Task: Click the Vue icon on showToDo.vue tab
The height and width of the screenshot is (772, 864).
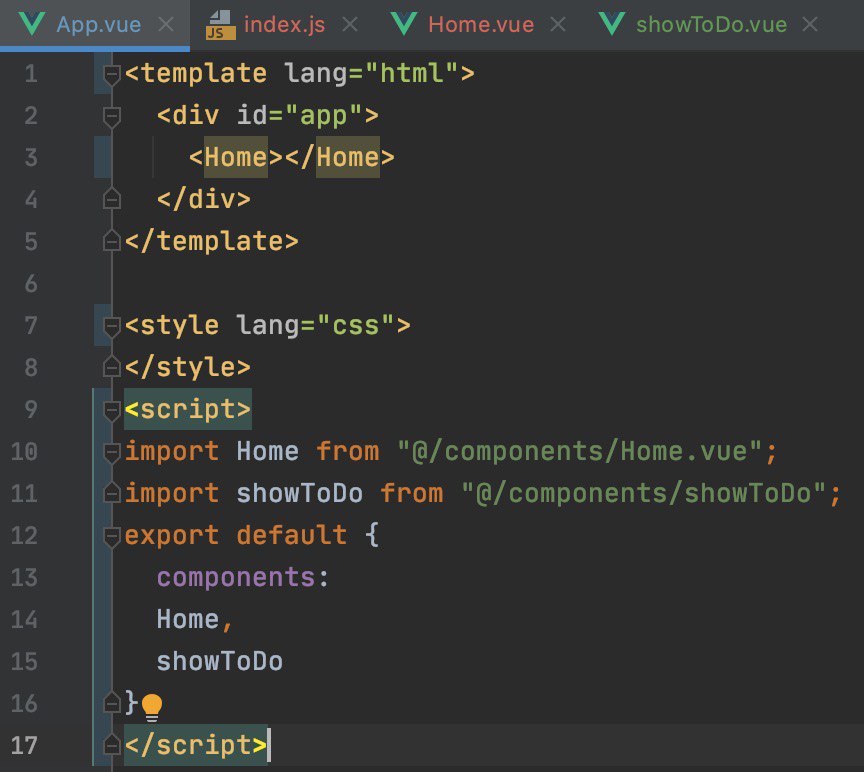Action: point(612,24)
